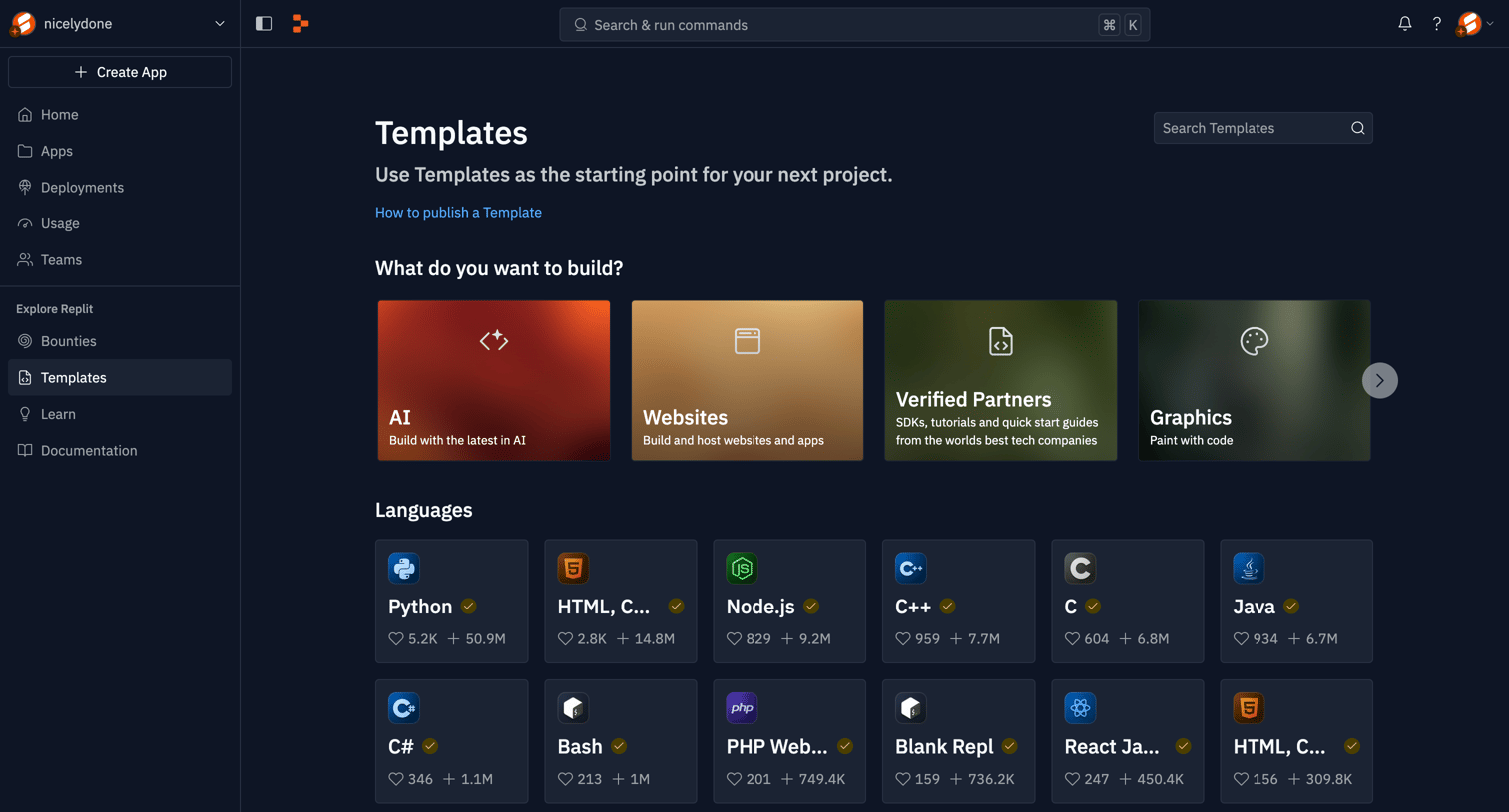The width and height of the screenshot is (1509, 812).
Task: Open Usage in the sidebar
Action: coord(120,223)
